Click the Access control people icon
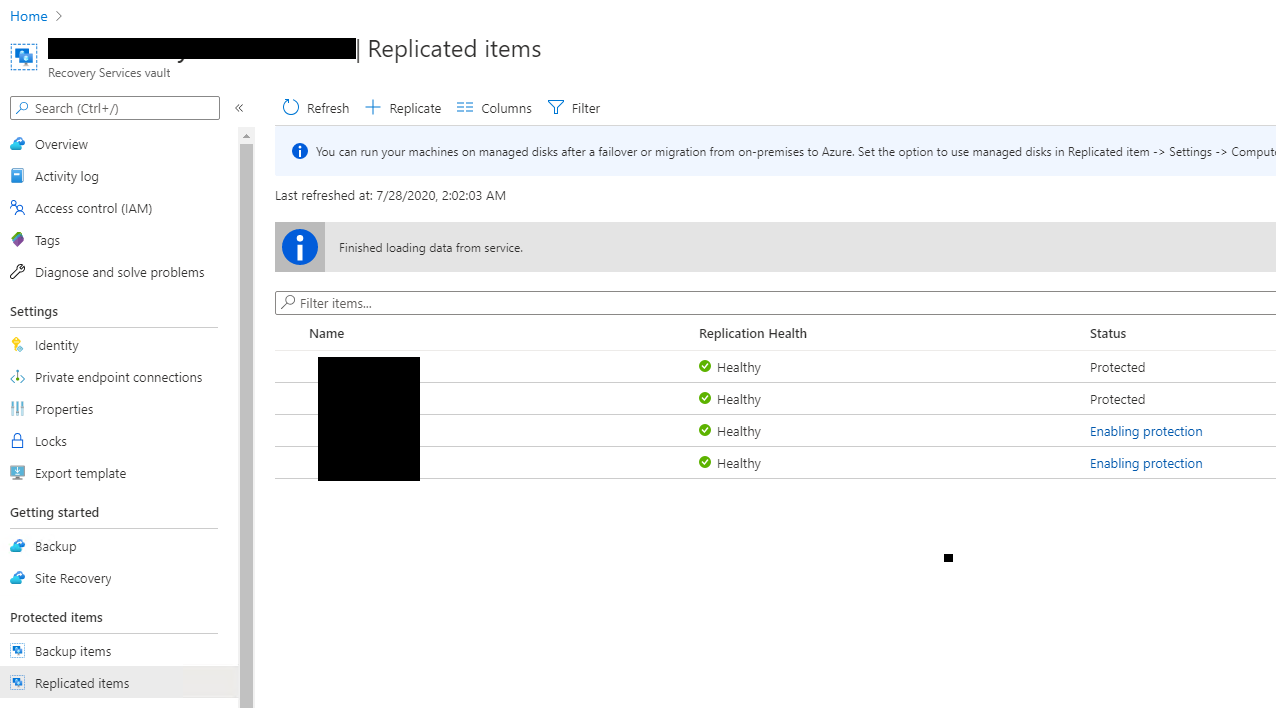The width and height of the screenshot is (1276, 708). 17,209
